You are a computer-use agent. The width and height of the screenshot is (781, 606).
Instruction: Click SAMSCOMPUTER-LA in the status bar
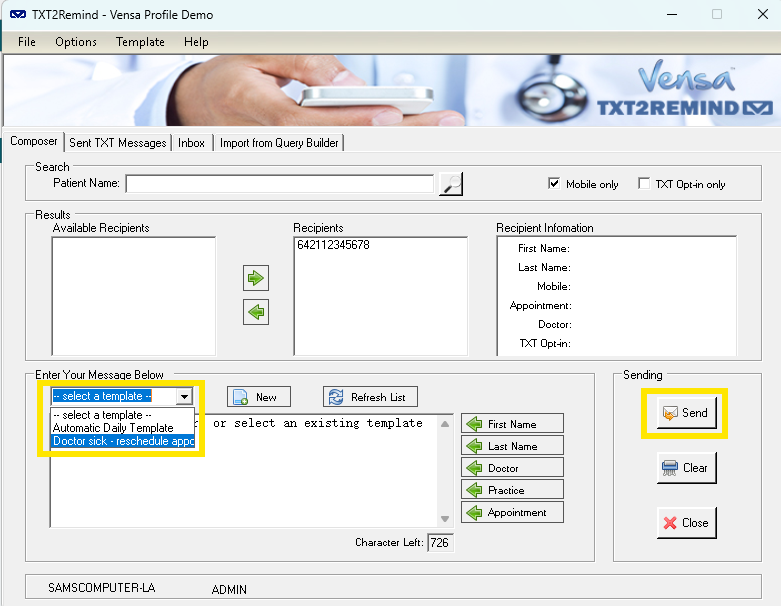click(x=102, y=588)
